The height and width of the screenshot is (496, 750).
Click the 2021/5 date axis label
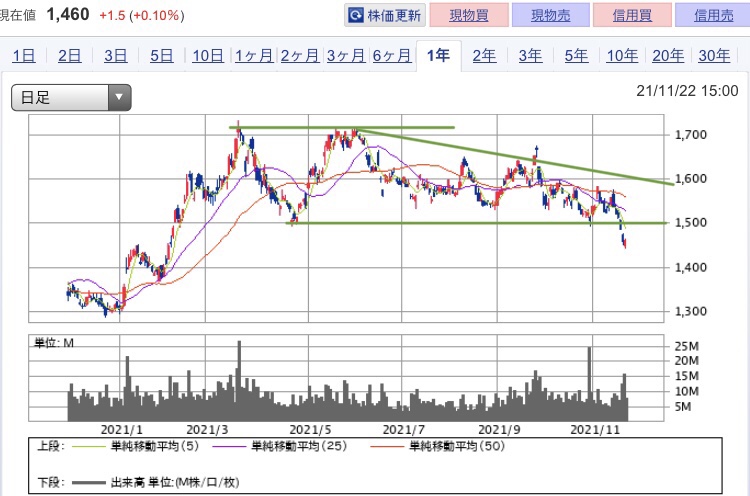[x=310, y=430]
